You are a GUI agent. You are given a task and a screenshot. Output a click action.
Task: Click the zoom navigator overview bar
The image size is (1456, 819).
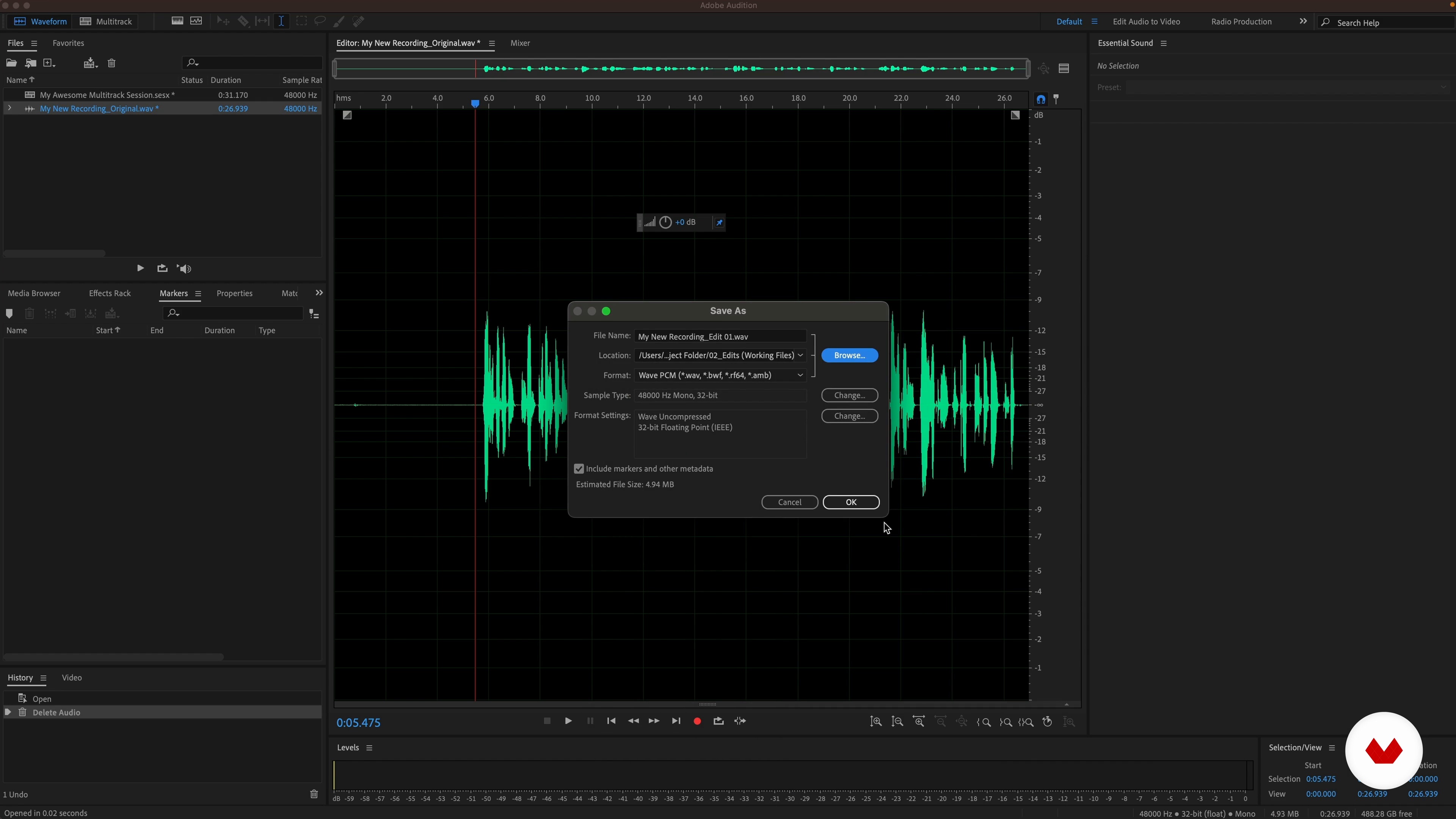pyautogui.click(x=682, y=69)
